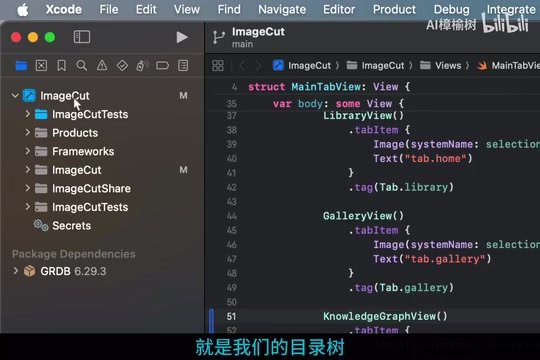Open the Find menu
540x360 pixels.
[229, 9]
